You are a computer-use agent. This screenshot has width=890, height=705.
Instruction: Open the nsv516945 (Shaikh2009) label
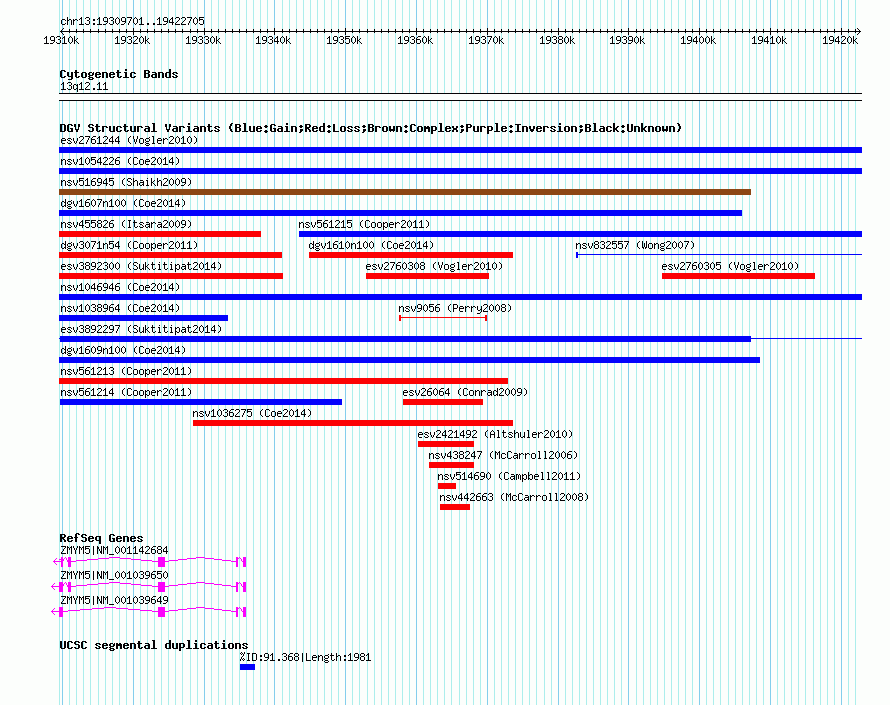click(x=126, y=182)
